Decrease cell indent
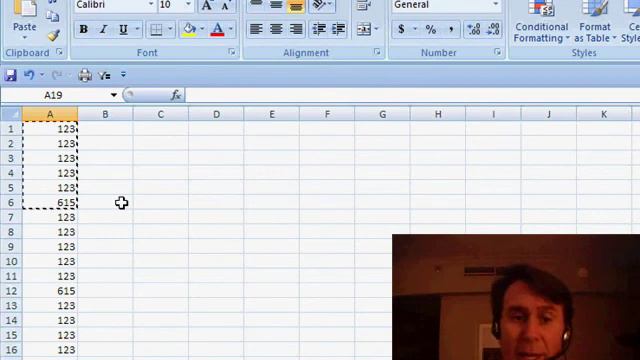Screen dimensions: 640x360 click(319, 29)
